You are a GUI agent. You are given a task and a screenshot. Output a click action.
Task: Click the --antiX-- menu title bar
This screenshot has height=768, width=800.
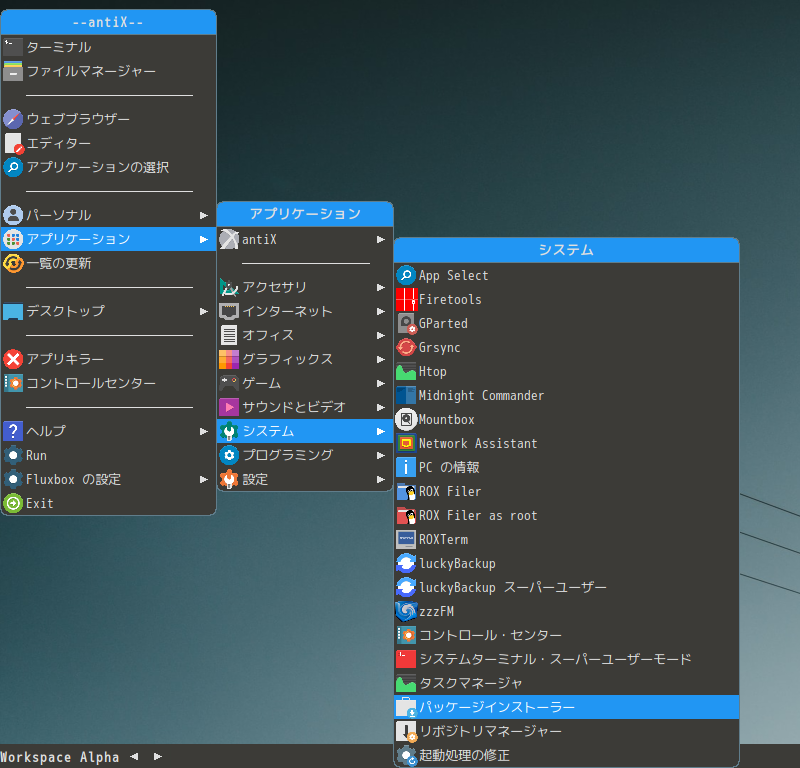(x=109, y=22)
